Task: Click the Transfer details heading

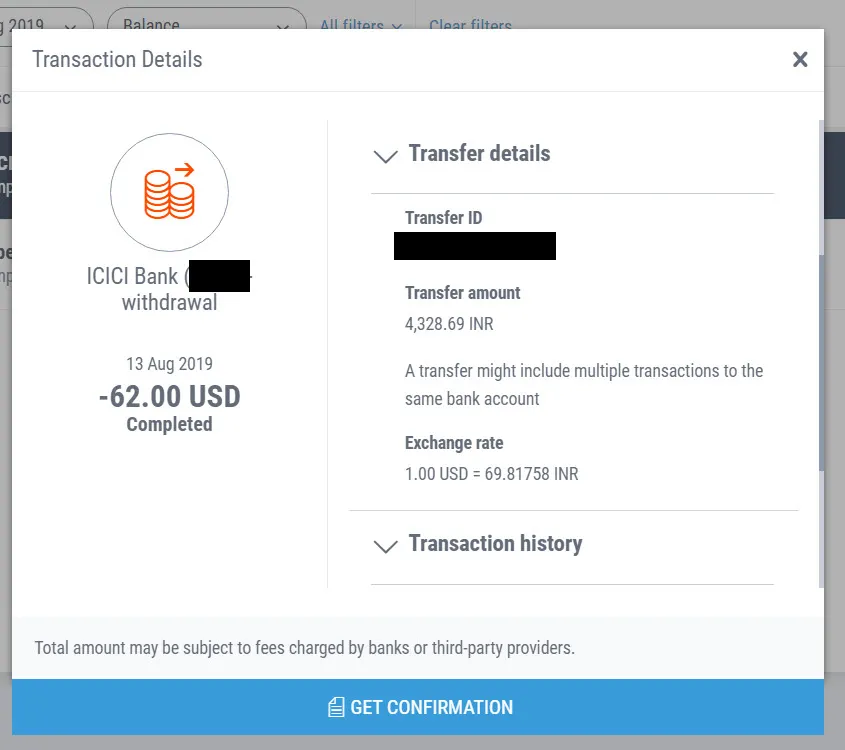Action: tap(479, 154)
